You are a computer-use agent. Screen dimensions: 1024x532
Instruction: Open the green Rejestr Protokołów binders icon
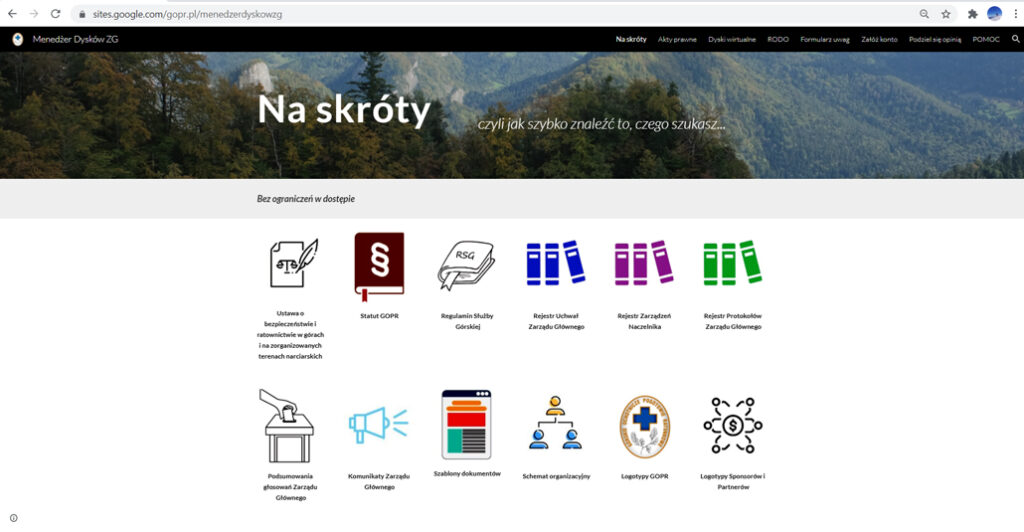pyautogui.click(x=732, y=264)
